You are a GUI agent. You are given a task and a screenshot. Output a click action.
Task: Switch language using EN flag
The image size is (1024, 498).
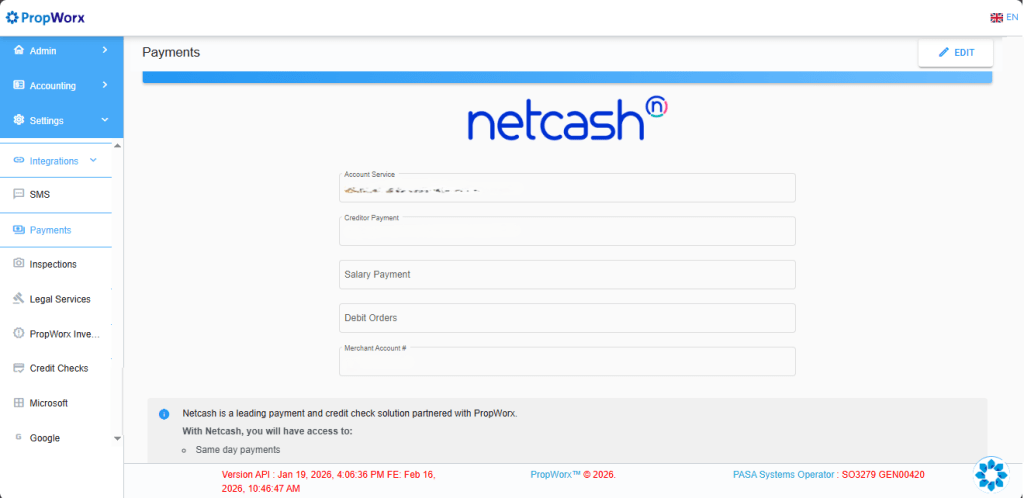1003,17
